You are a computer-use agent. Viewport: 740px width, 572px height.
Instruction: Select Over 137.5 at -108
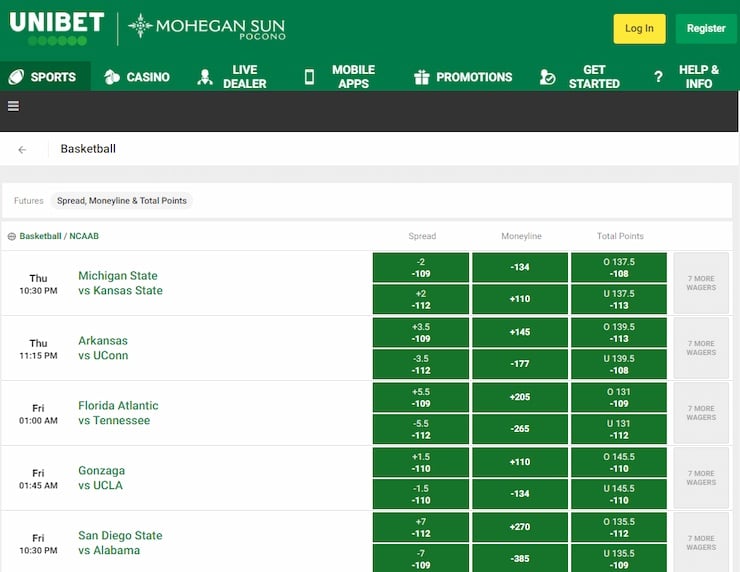coord(619,268)
